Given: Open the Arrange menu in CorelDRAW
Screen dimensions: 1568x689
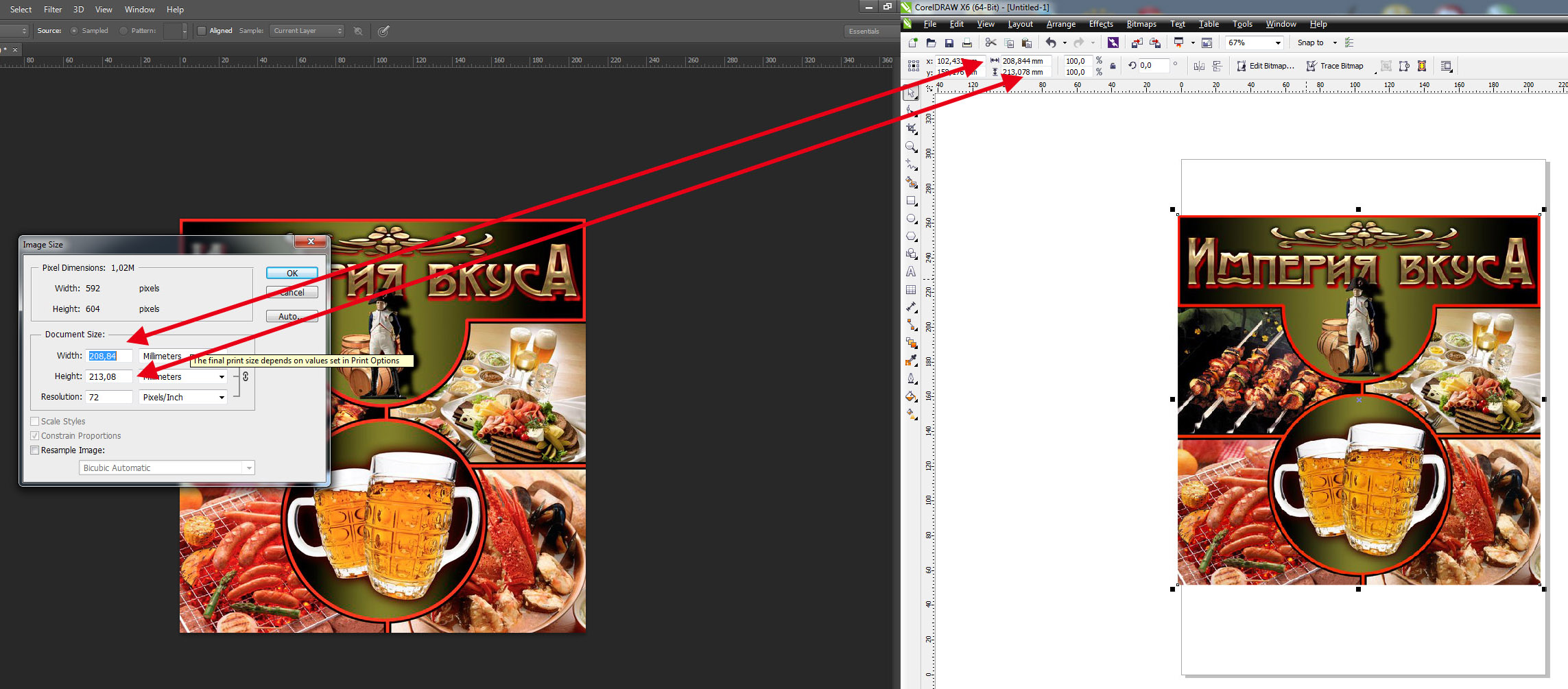Looking at the screenshot, I should click(x=1061, y=24).
